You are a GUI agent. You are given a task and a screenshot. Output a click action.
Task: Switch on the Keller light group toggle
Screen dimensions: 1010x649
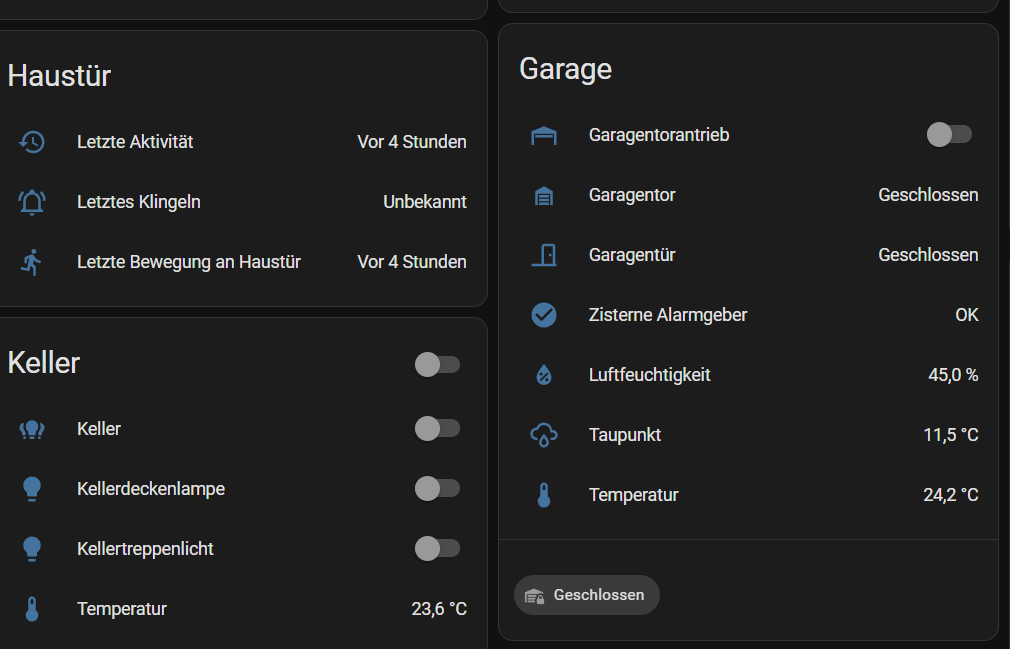437,429
